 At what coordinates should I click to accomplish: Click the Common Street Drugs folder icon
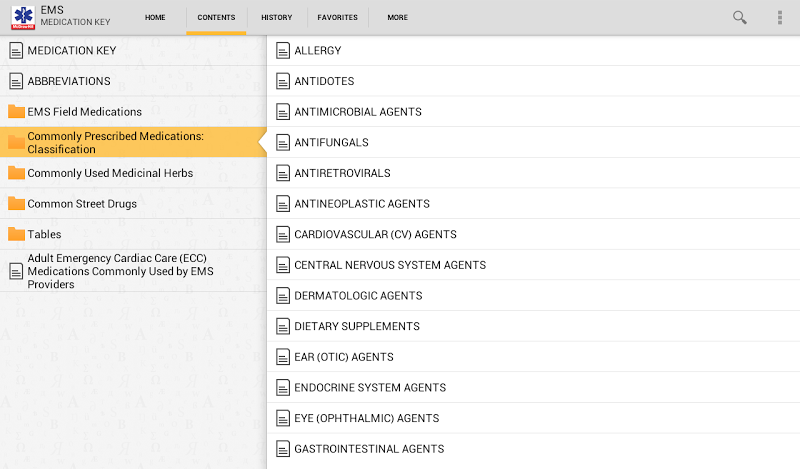[x=16, y=204]
